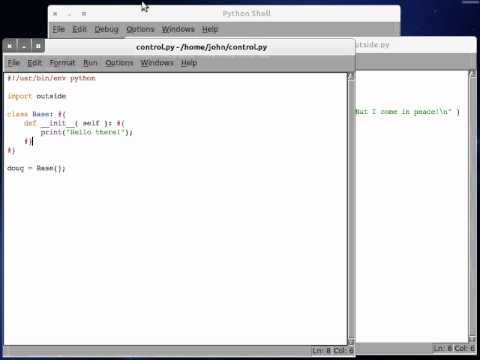Click outside.py window title text
480x360 pixels.
[x=373, y=45]
